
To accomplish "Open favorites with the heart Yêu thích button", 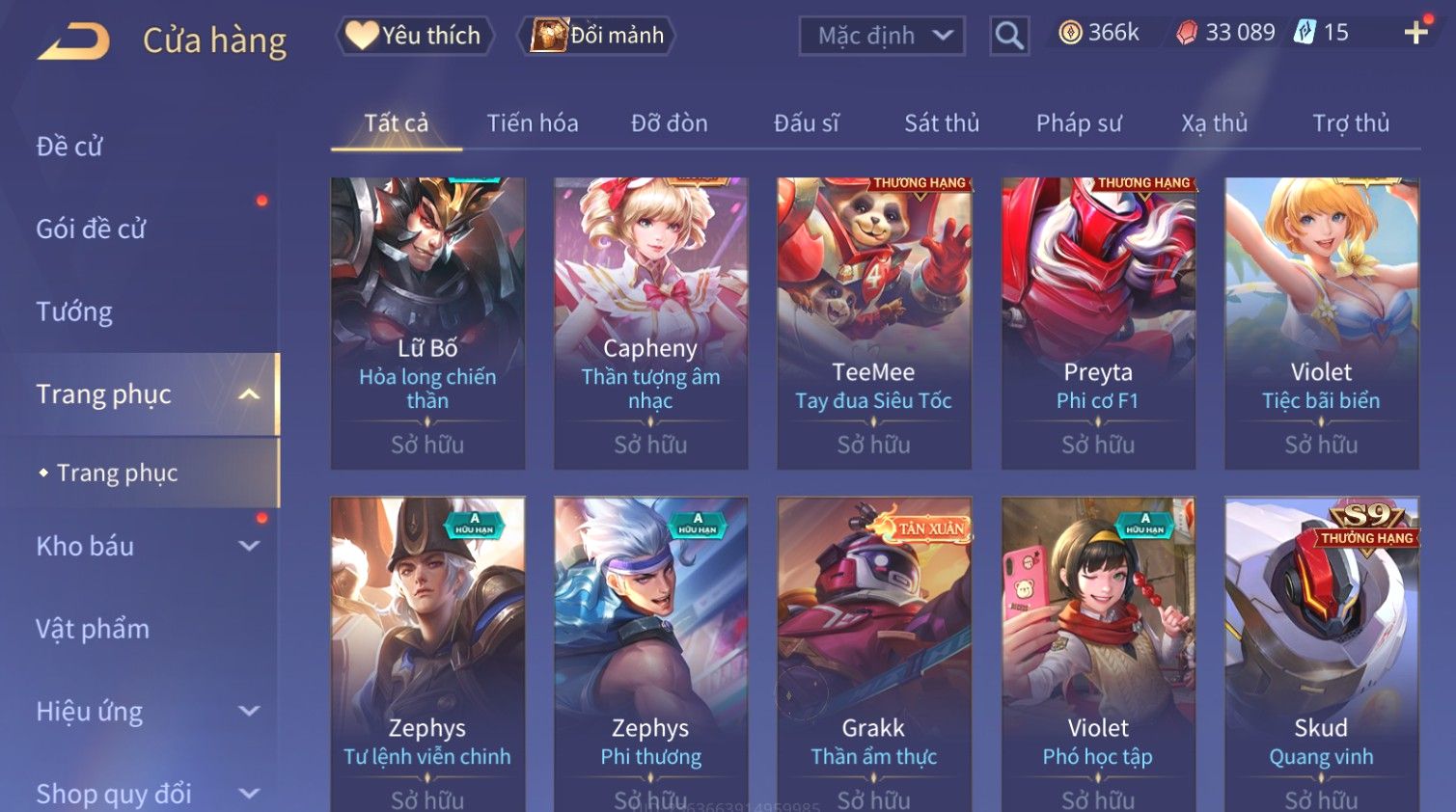I will [415, 36].
